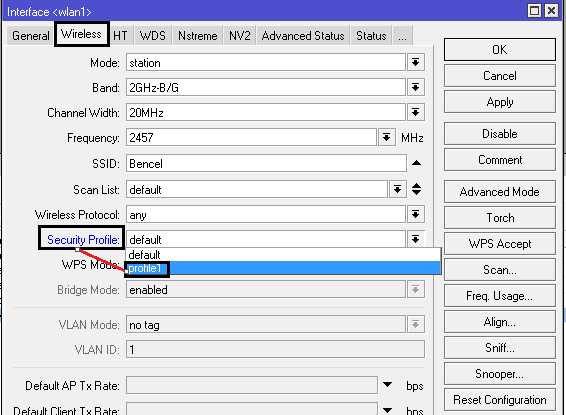Click the Mode field showing station

click(x=266, y=62)
